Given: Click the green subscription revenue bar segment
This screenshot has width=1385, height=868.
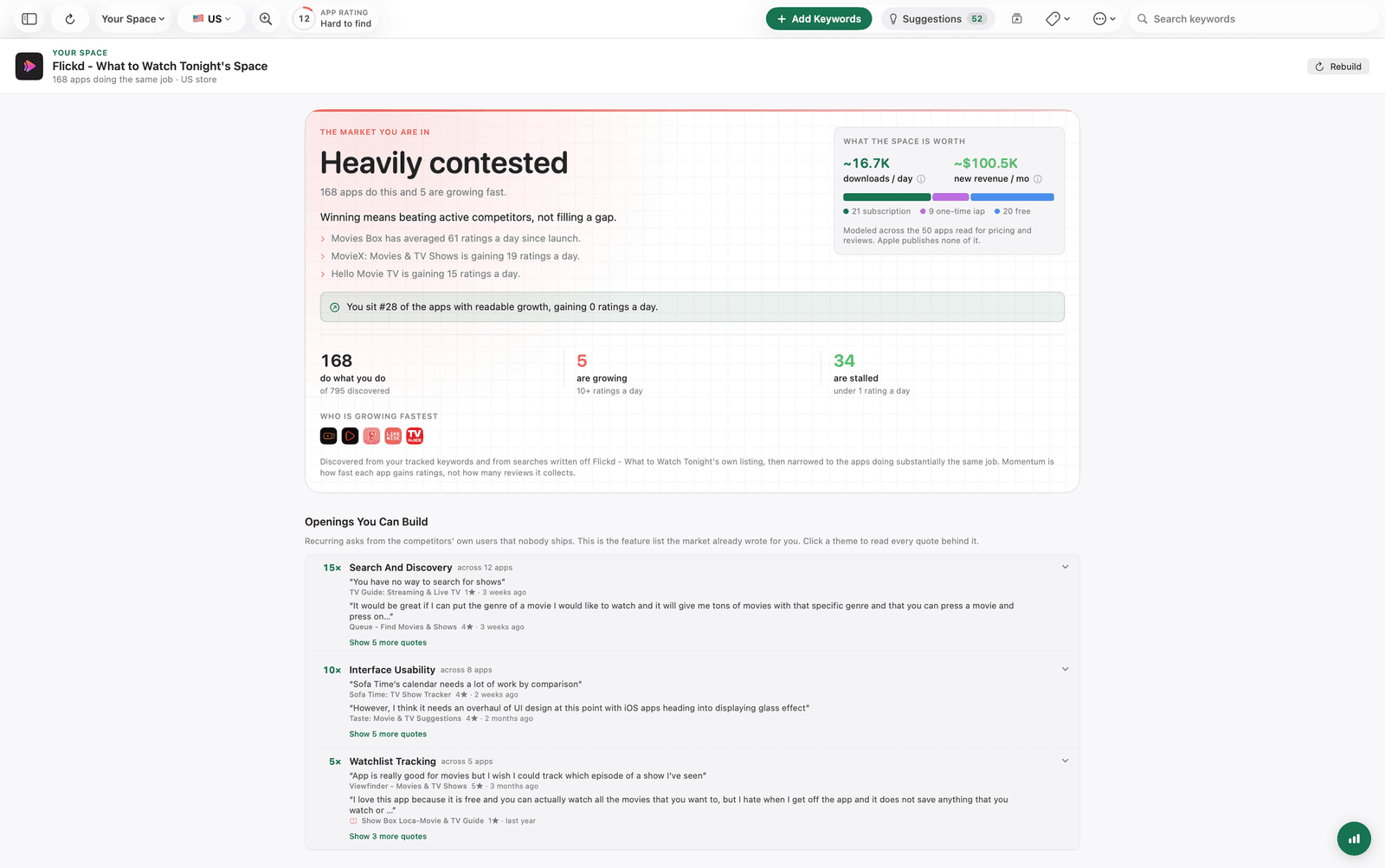Looking at the screenshot, I should [886, 197].
